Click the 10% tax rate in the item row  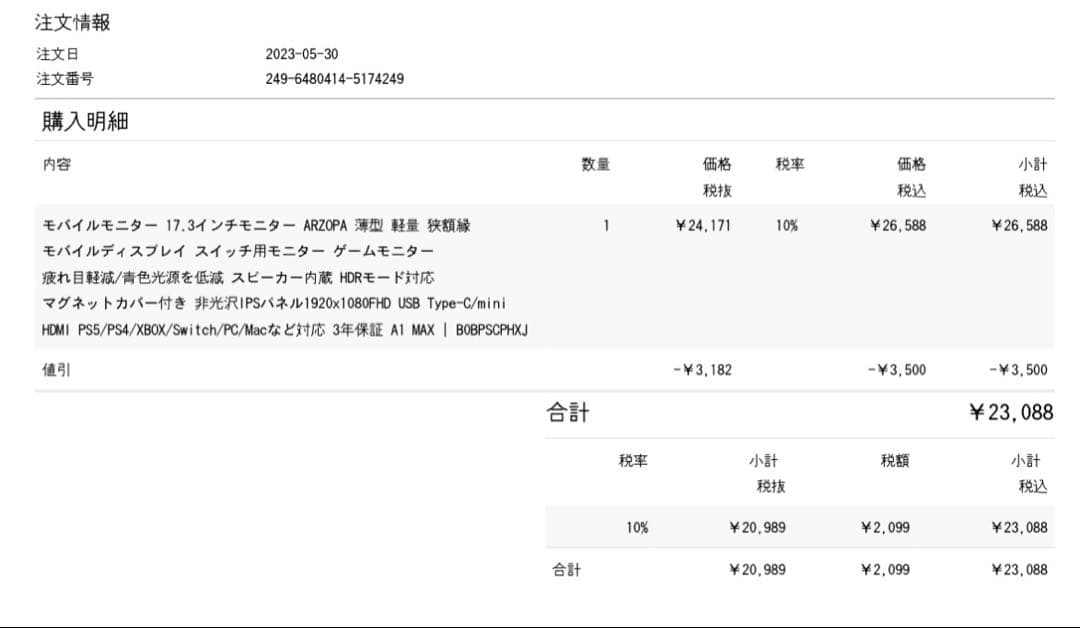coord(787,226)
